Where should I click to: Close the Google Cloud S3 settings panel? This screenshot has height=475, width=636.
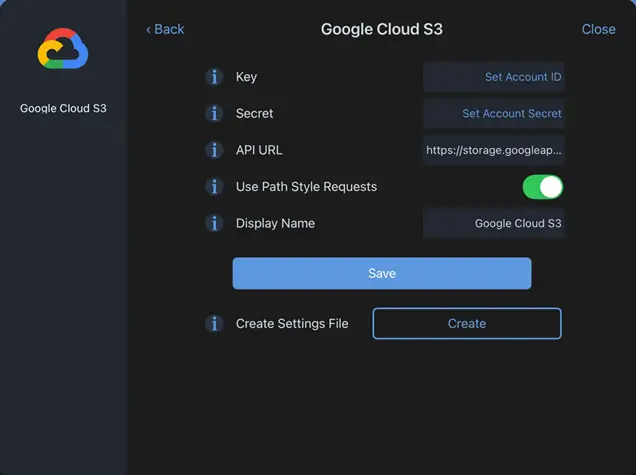(x=598, y=29)
